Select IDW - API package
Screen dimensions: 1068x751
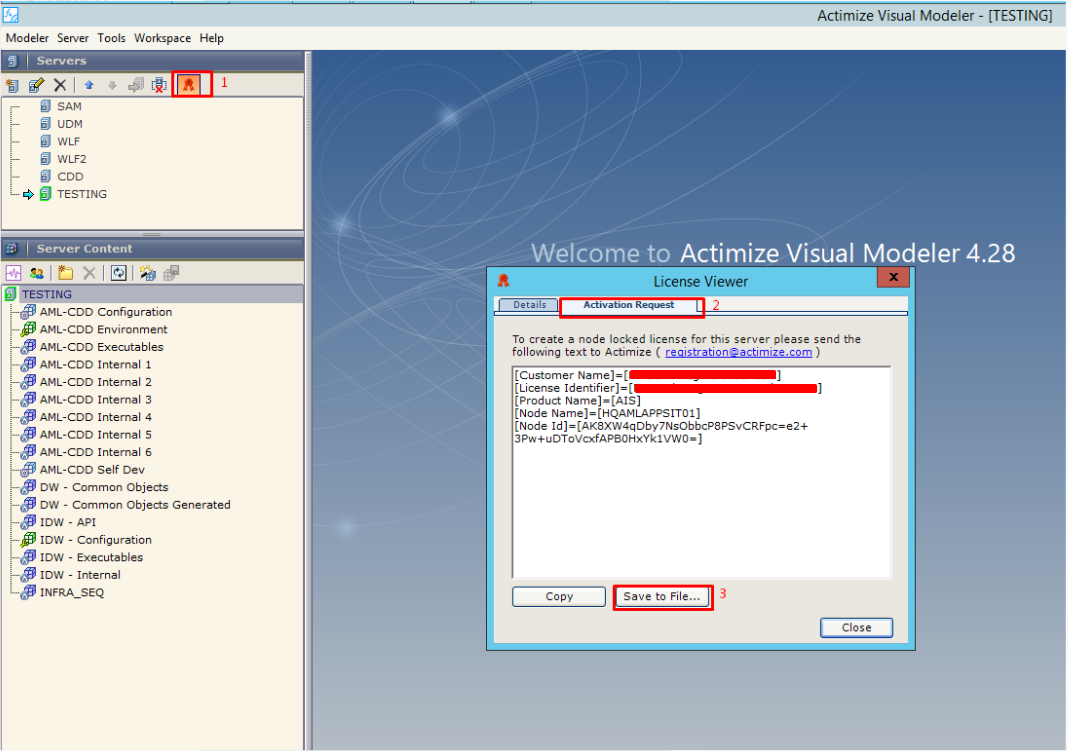[x=67, y=523]
